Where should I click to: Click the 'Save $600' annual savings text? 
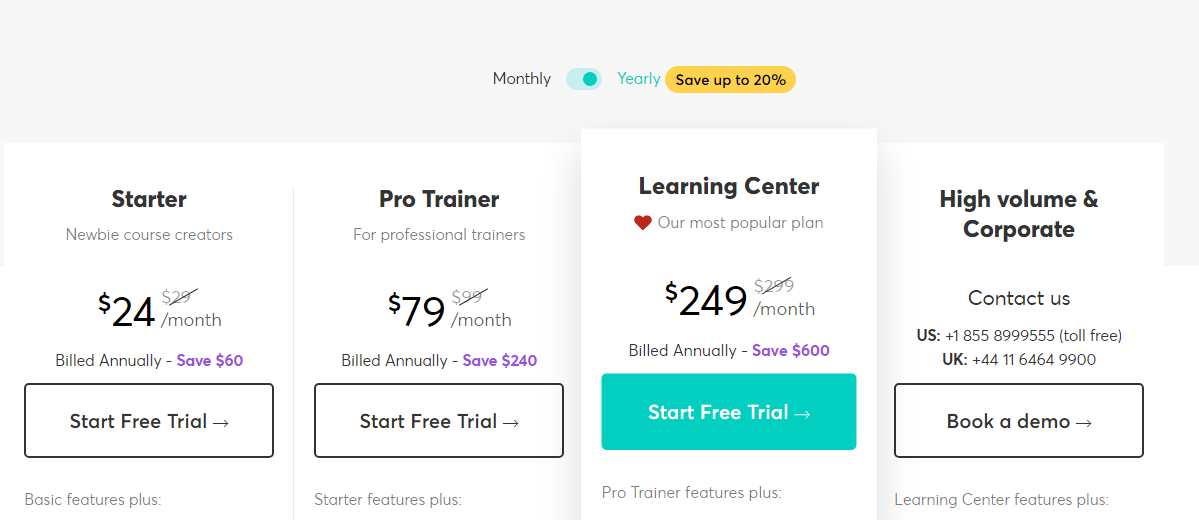pos(790,351)
